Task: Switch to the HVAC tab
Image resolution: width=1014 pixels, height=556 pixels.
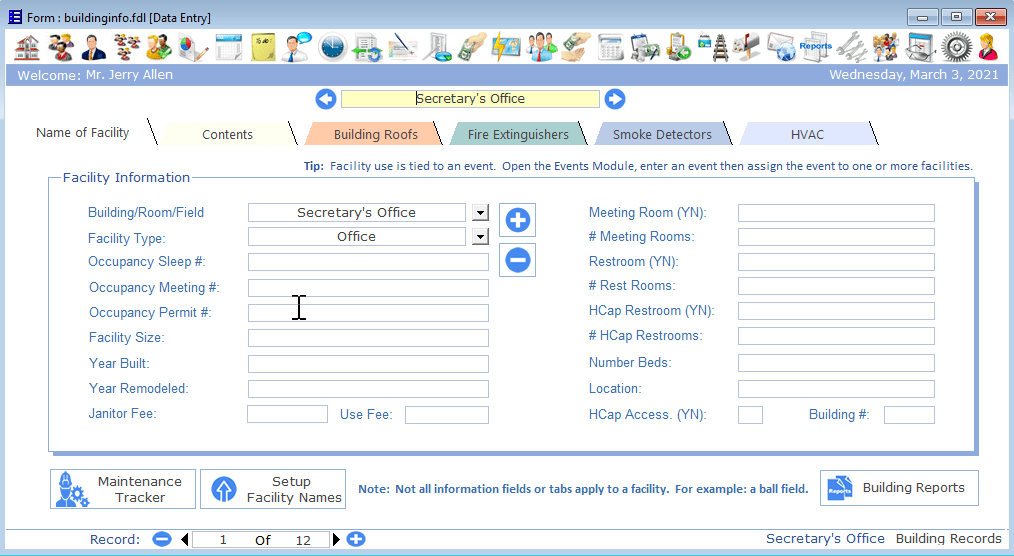Action: pos(807,134)
